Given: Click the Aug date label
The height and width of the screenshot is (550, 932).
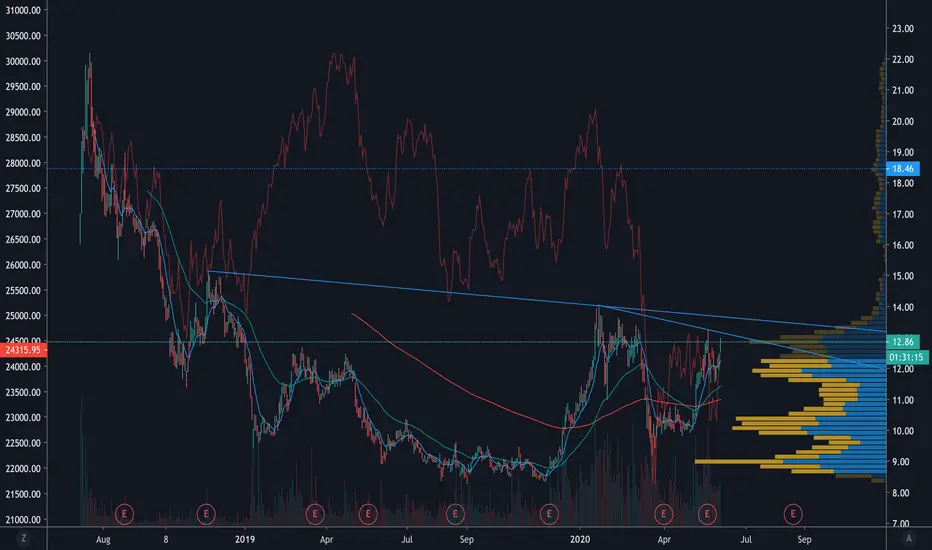Looking at the screenshot, I should click(x=103, y=540).
